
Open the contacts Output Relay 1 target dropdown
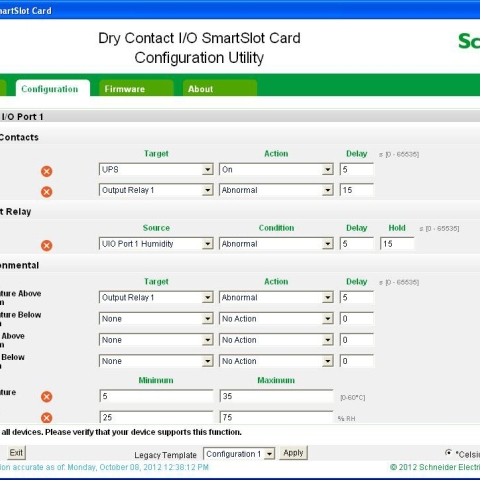156,190
